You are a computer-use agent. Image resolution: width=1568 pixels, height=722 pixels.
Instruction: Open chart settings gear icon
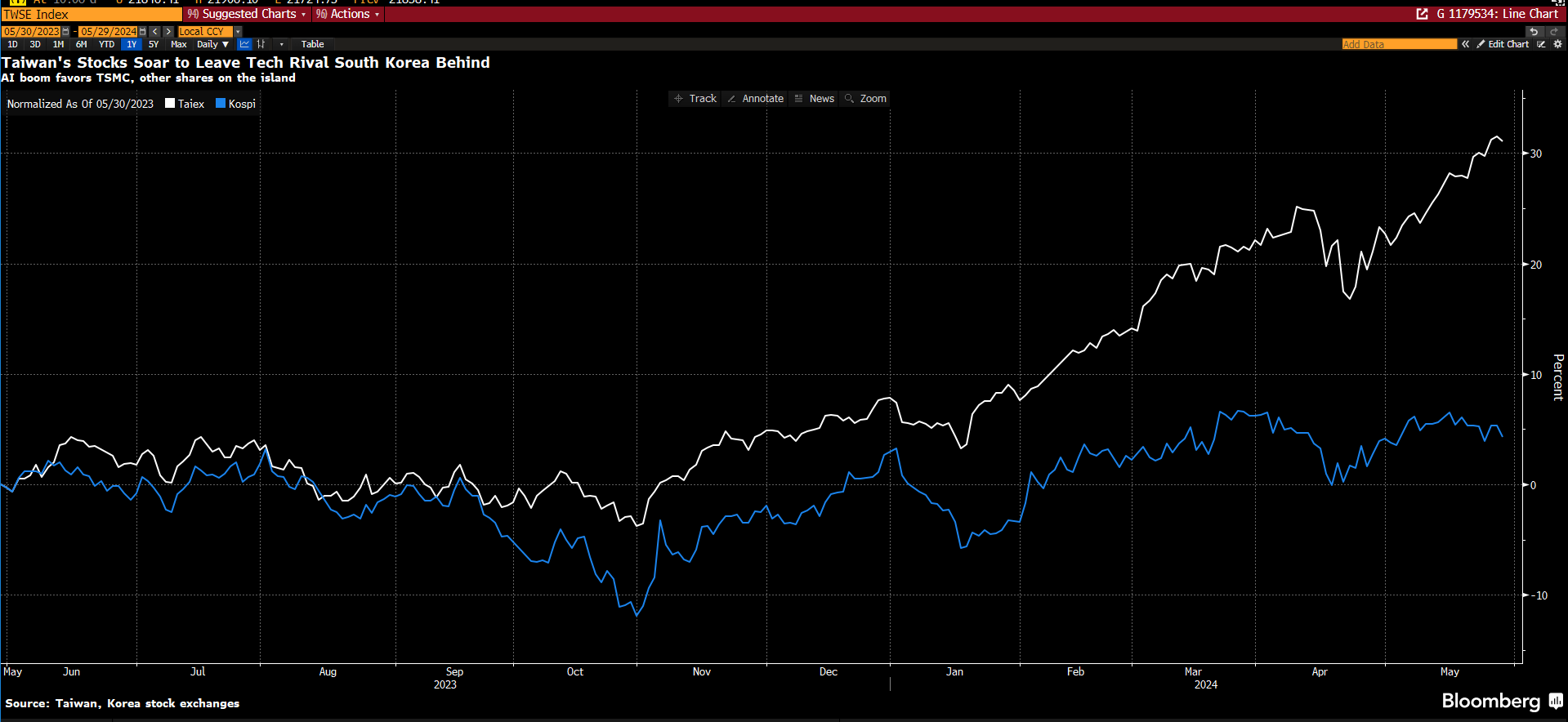coord(1557,44)
